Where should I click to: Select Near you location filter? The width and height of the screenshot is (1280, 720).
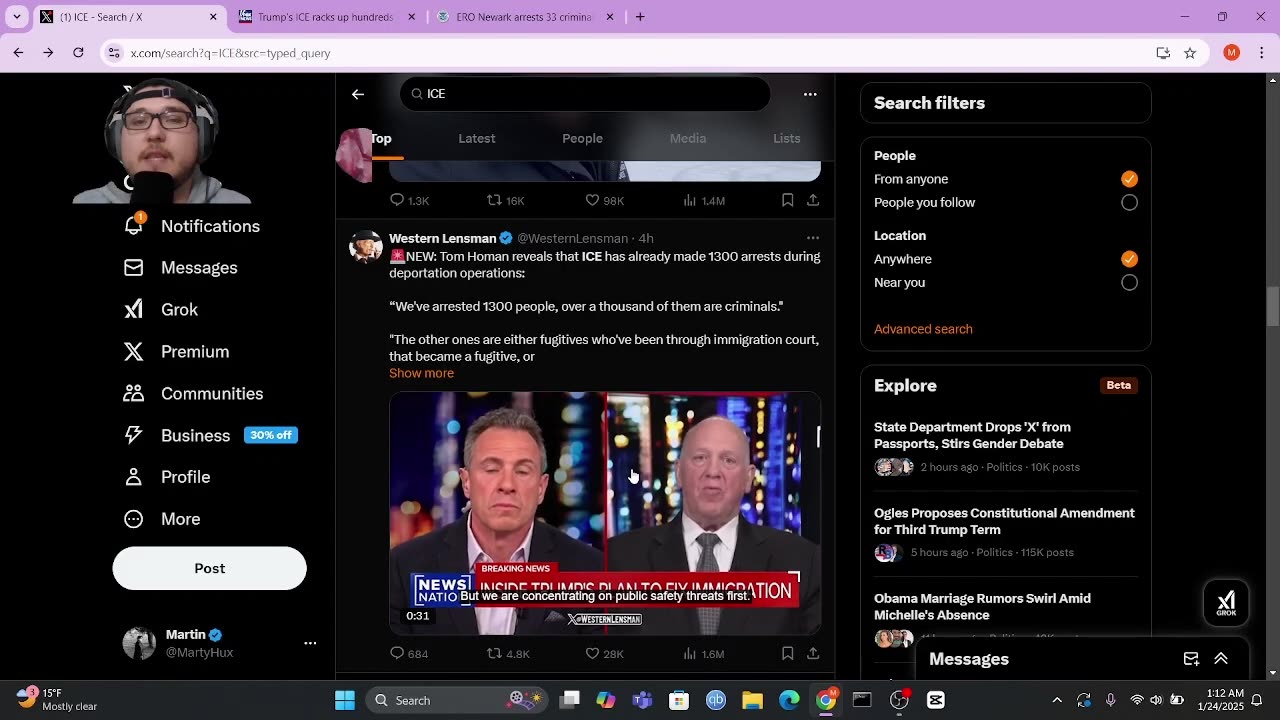1129,282
